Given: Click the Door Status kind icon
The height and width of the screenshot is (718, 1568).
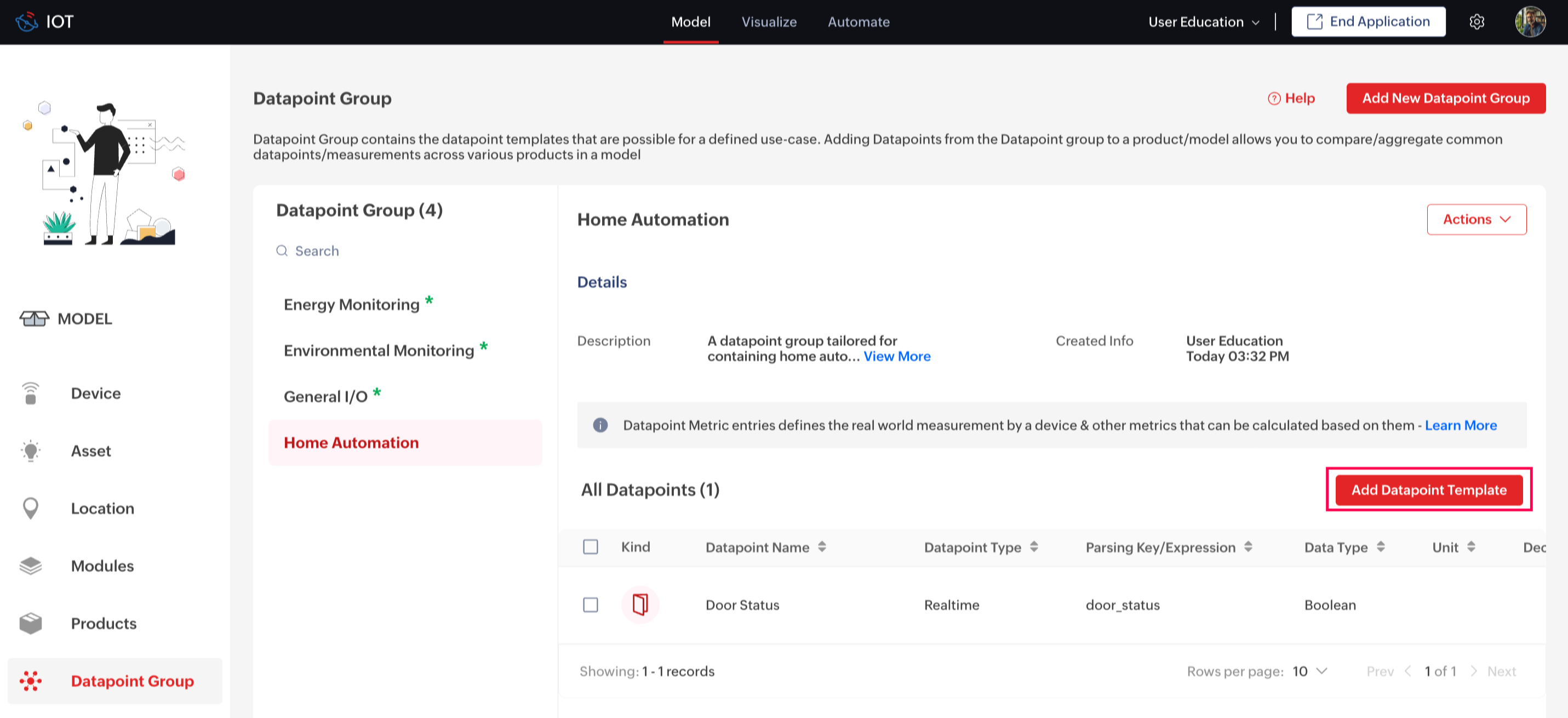Looking at the screenshot, I should [640, 605].
